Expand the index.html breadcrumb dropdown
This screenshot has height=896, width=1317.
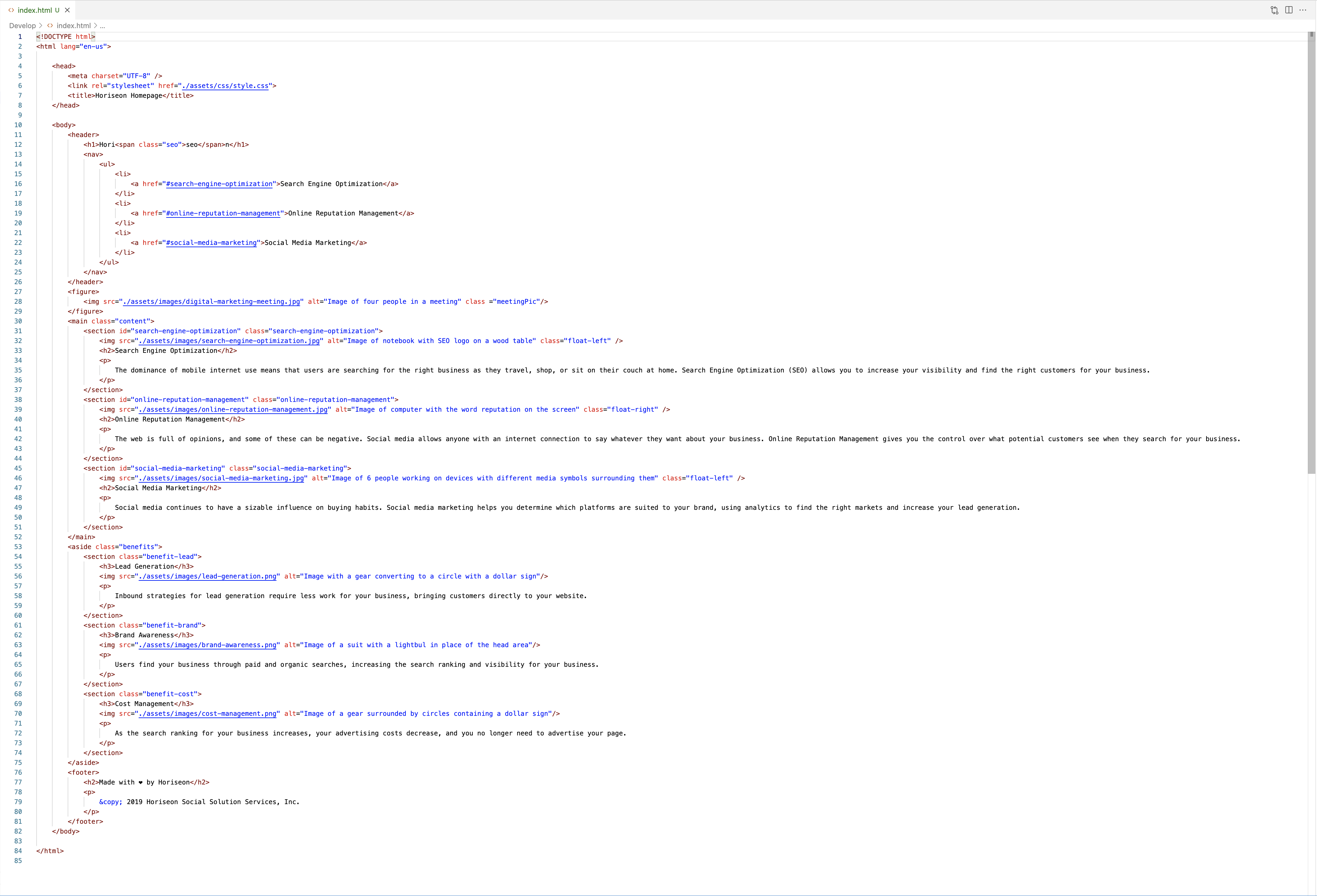(x=73, y=26)
